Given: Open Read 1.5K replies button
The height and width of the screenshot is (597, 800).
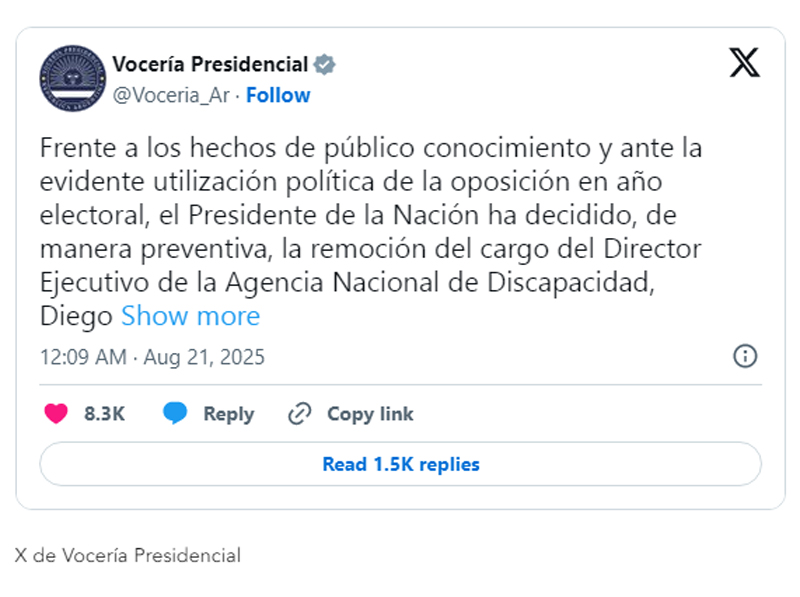Looking at the screenshot, I should pyautogui.click(x=401, y=464).
